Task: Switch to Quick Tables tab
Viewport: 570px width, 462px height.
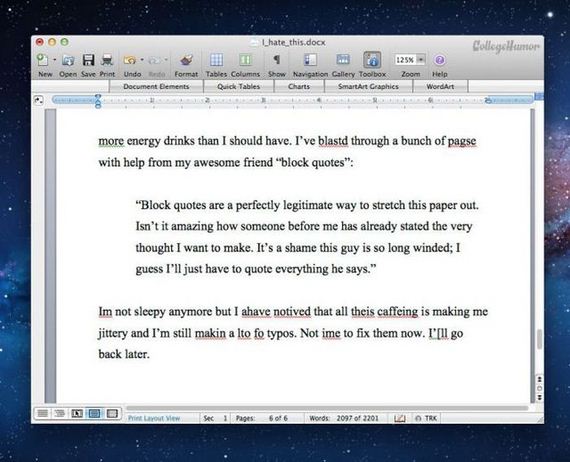Action: coord(238,87)
